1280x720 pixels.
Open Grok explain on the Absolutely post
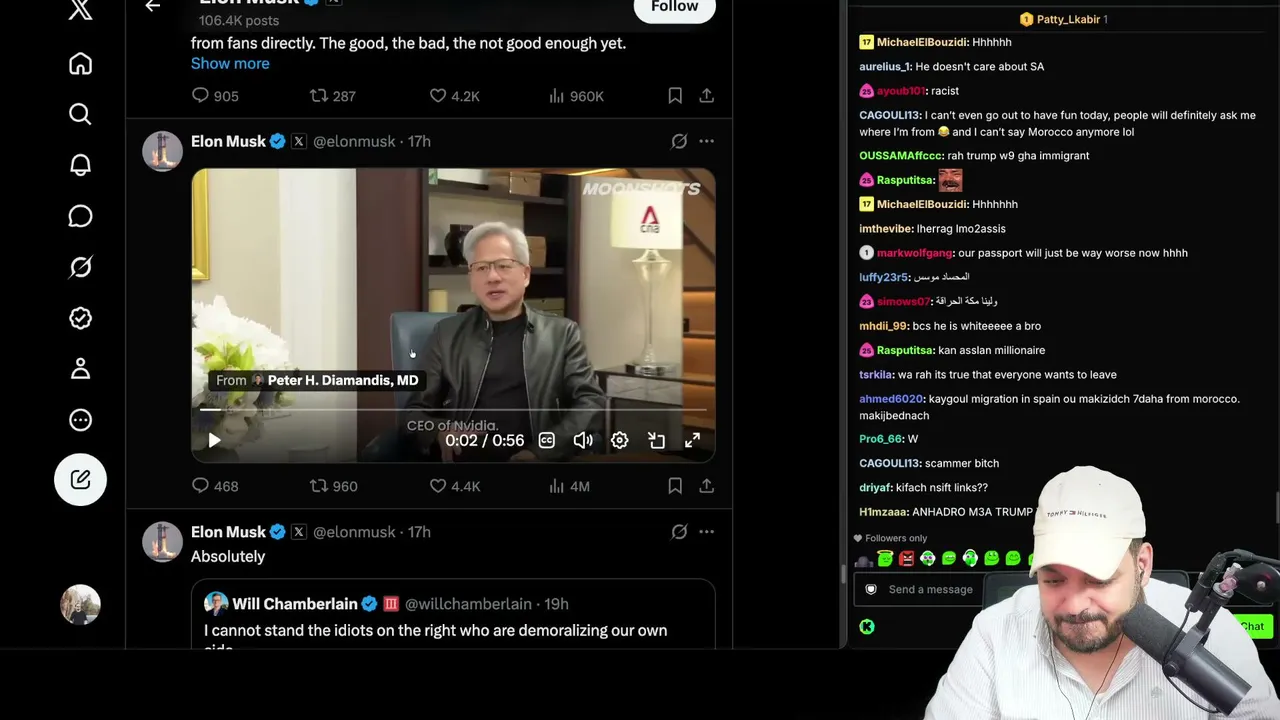[679, 532]
